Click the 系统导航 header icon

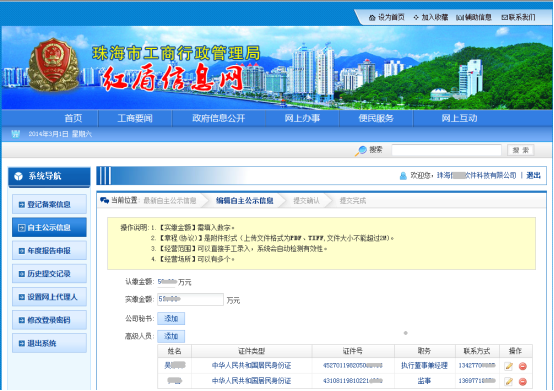tap(18, 176)
